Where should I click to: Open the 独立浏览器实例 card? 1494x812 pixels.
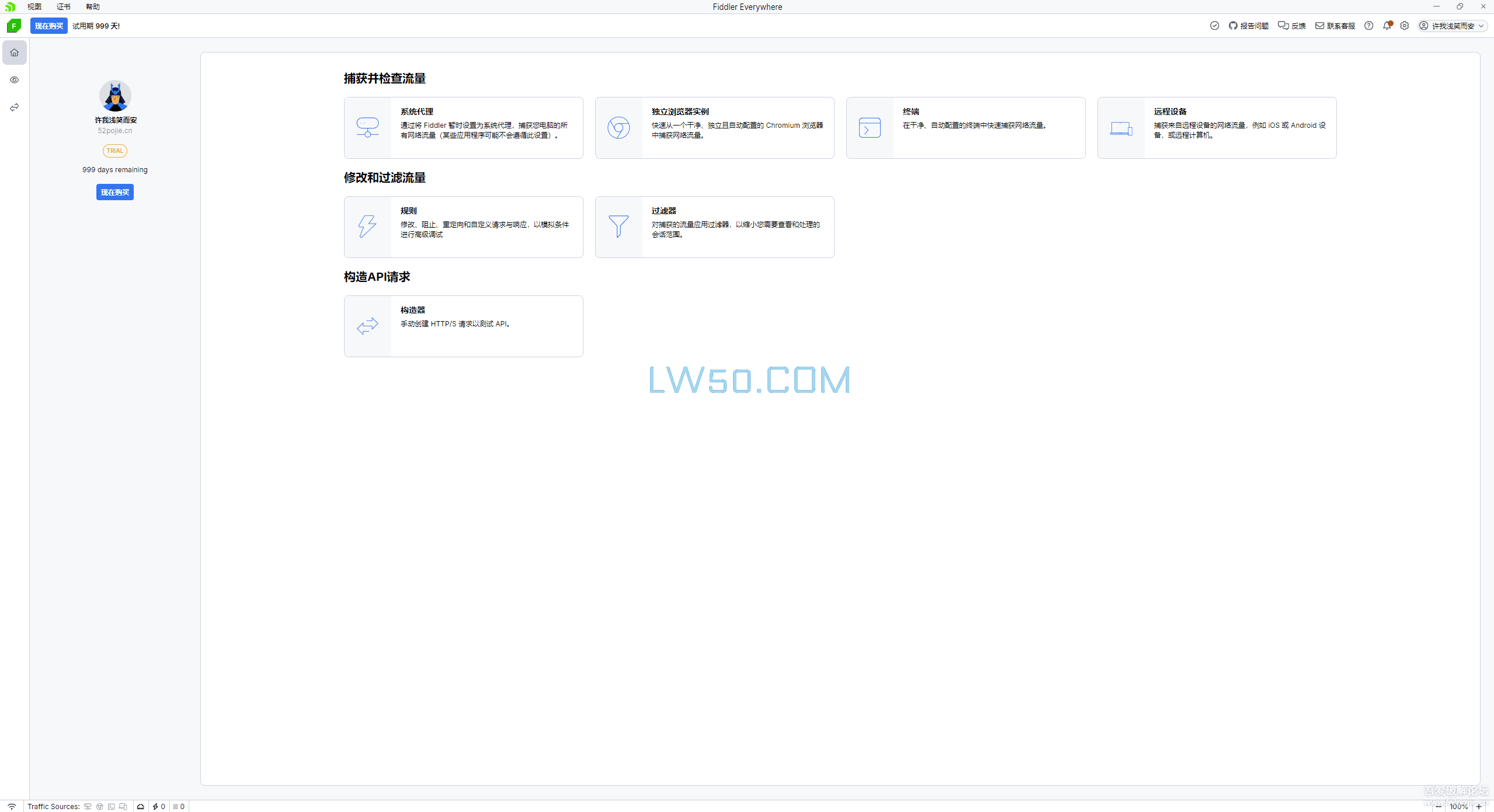714,128
